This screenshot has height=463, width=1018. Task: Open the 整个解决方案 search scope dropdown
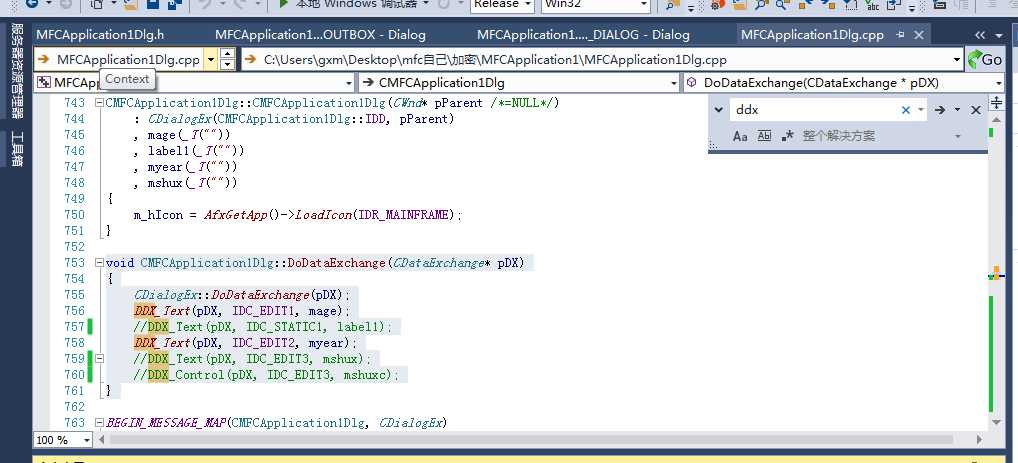pos(958,136)
